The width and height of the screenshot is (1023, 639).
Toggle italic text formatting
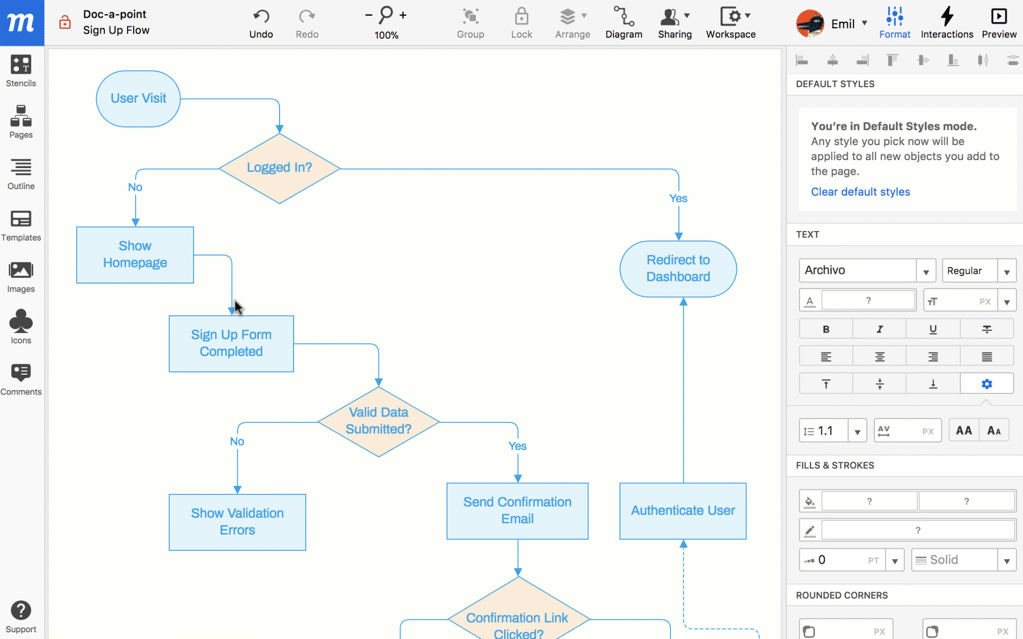(x=879, y=329)
